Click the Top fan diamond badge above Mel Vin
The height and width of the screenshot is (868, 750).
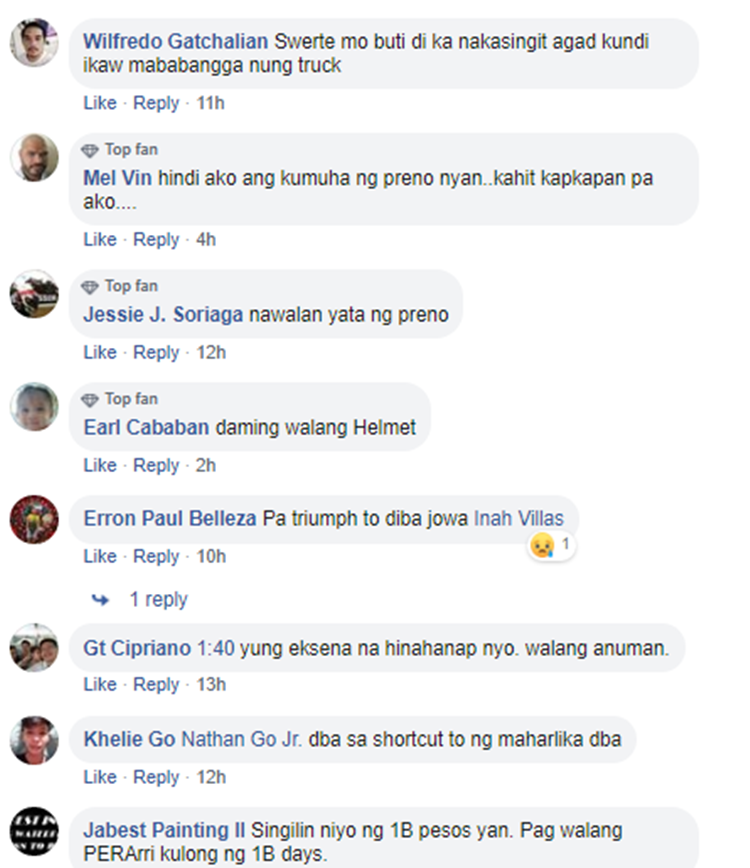coord(90,150)
